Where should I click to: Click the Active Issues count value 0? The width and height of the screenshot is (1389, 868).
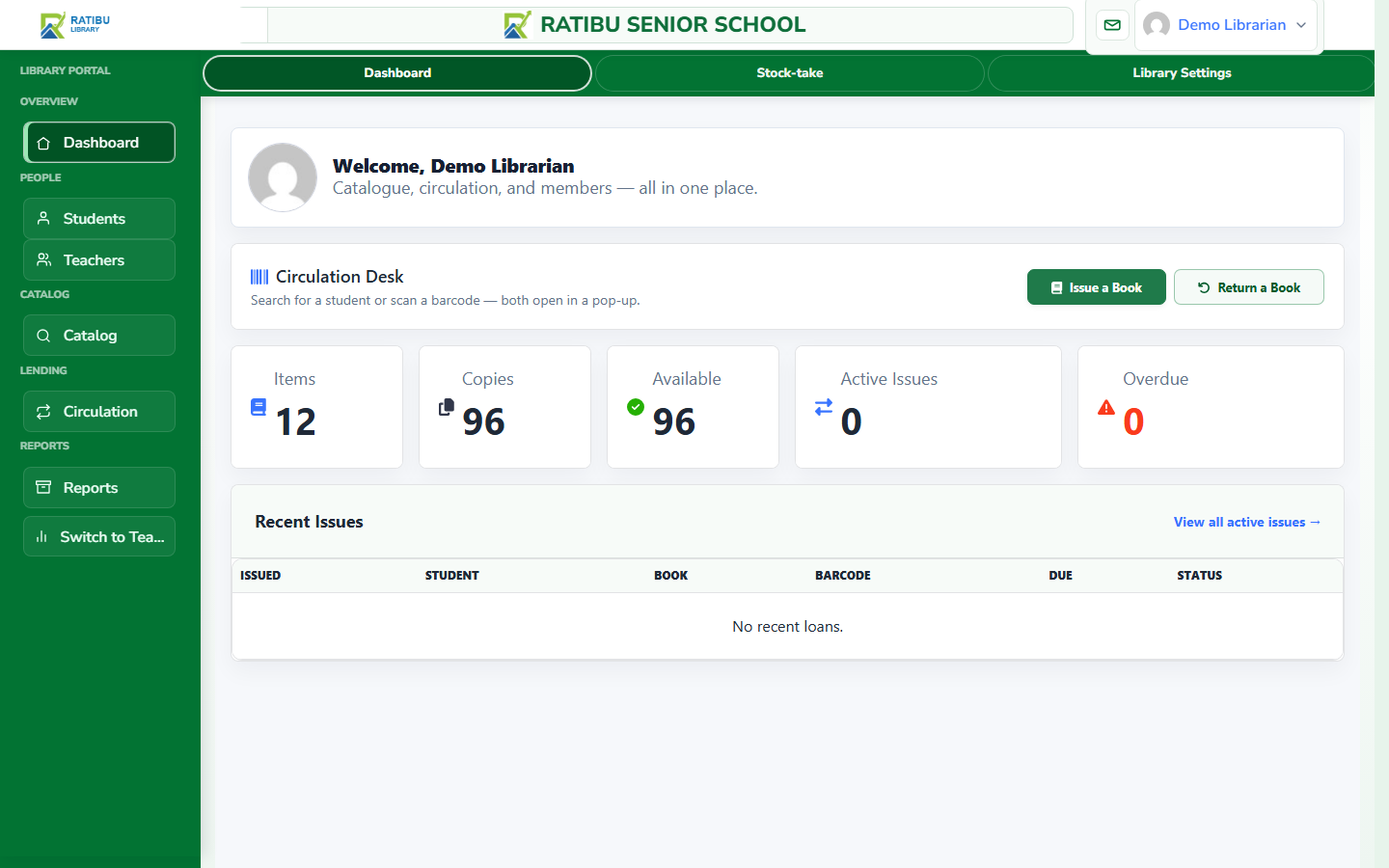(851, 421)
